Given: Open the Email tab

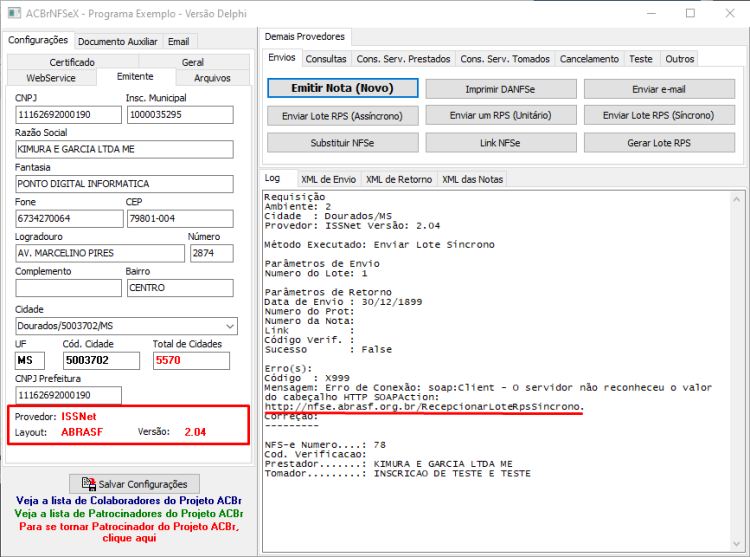Looking at the screenshot, I should tap(178, 42).
